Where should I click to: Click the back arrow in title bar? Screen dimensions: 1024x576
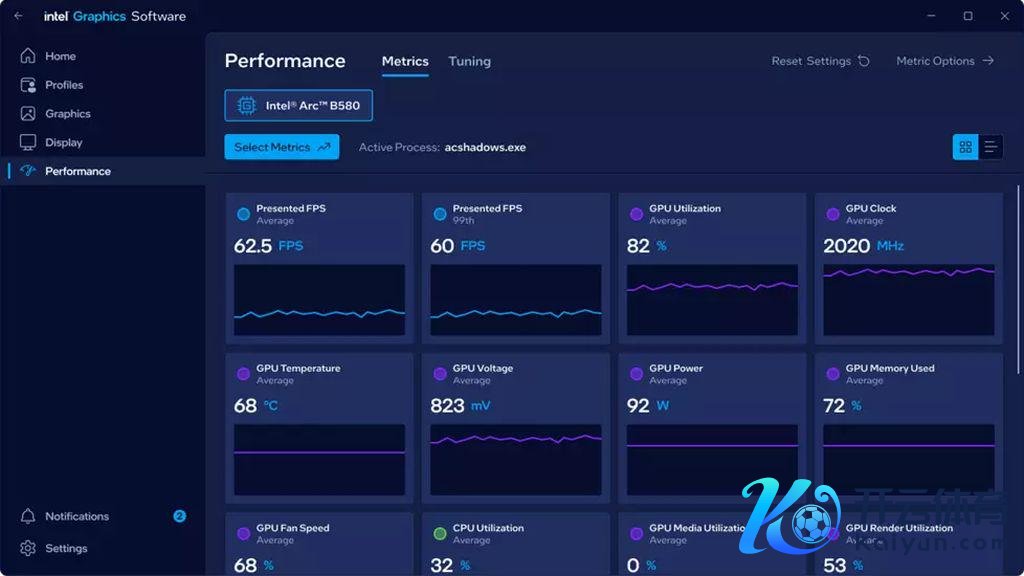(18, 16)
